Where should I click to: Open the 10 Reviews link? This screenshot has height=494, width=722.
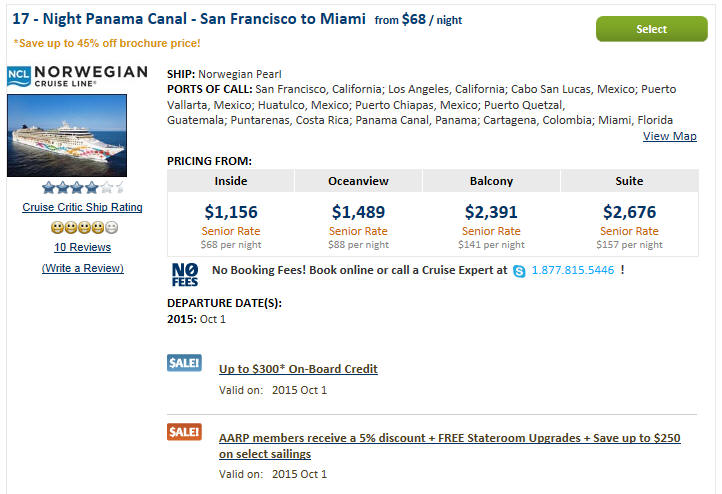pos(82,247)
